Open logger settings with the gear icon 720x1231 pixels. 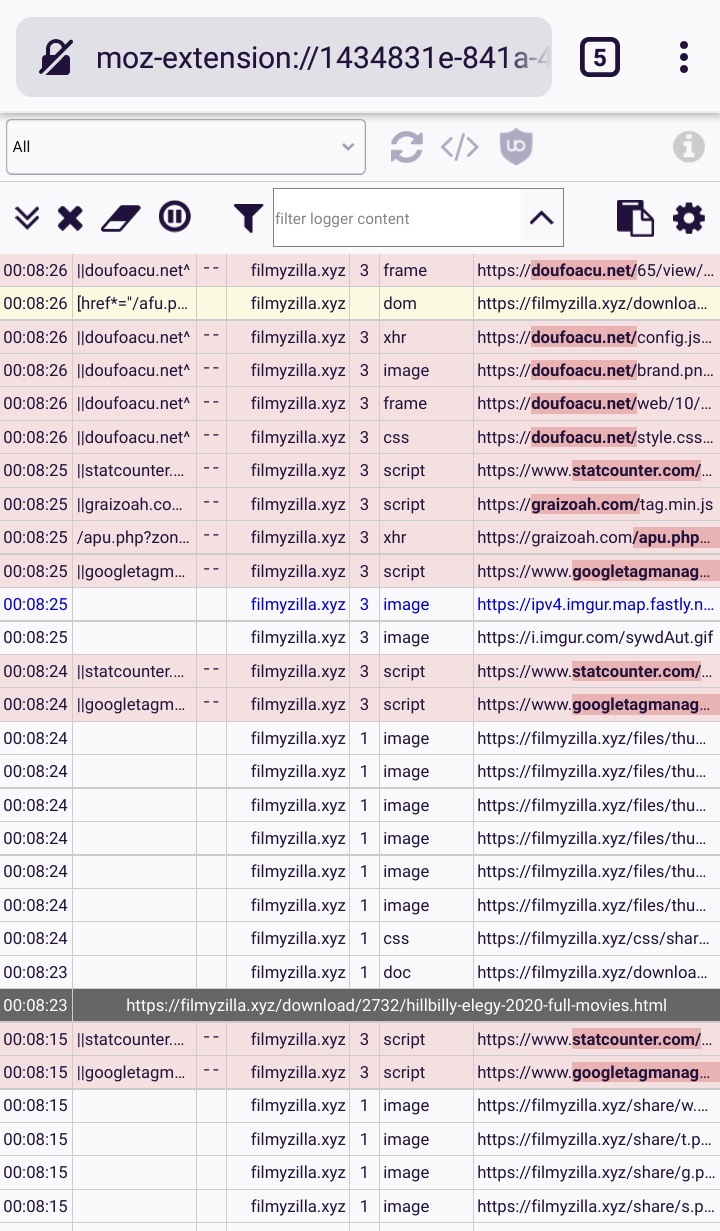(688, 218)
